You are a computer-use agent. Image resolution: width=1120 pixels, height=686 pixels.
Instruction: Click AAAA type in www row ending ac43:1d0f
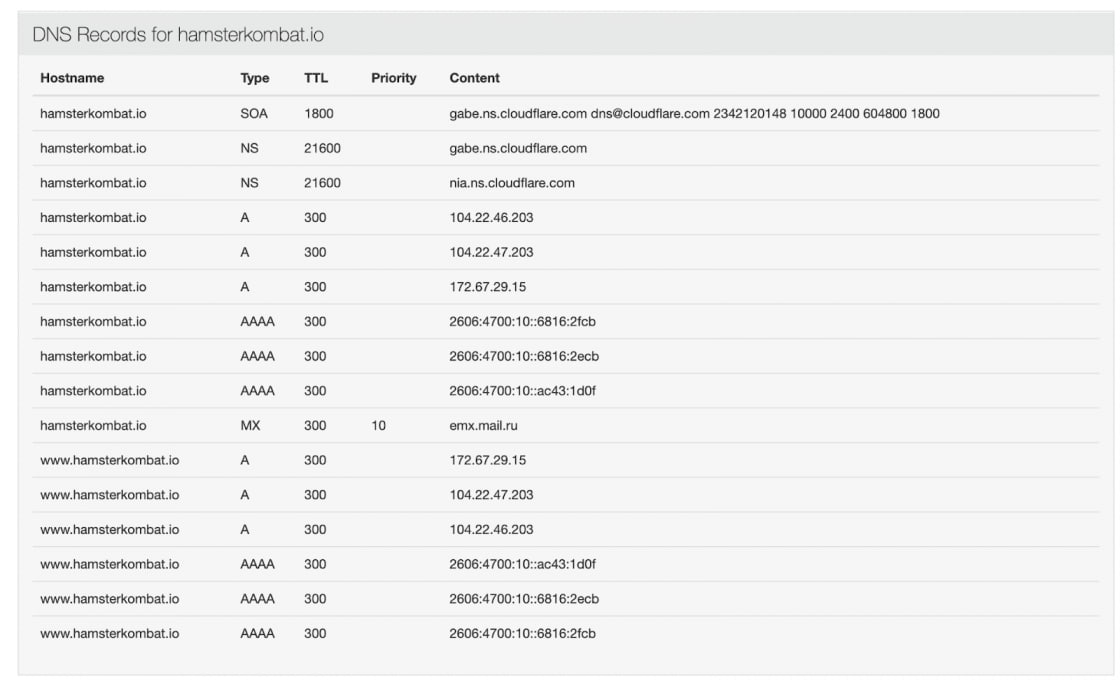(x=257, y=564)
